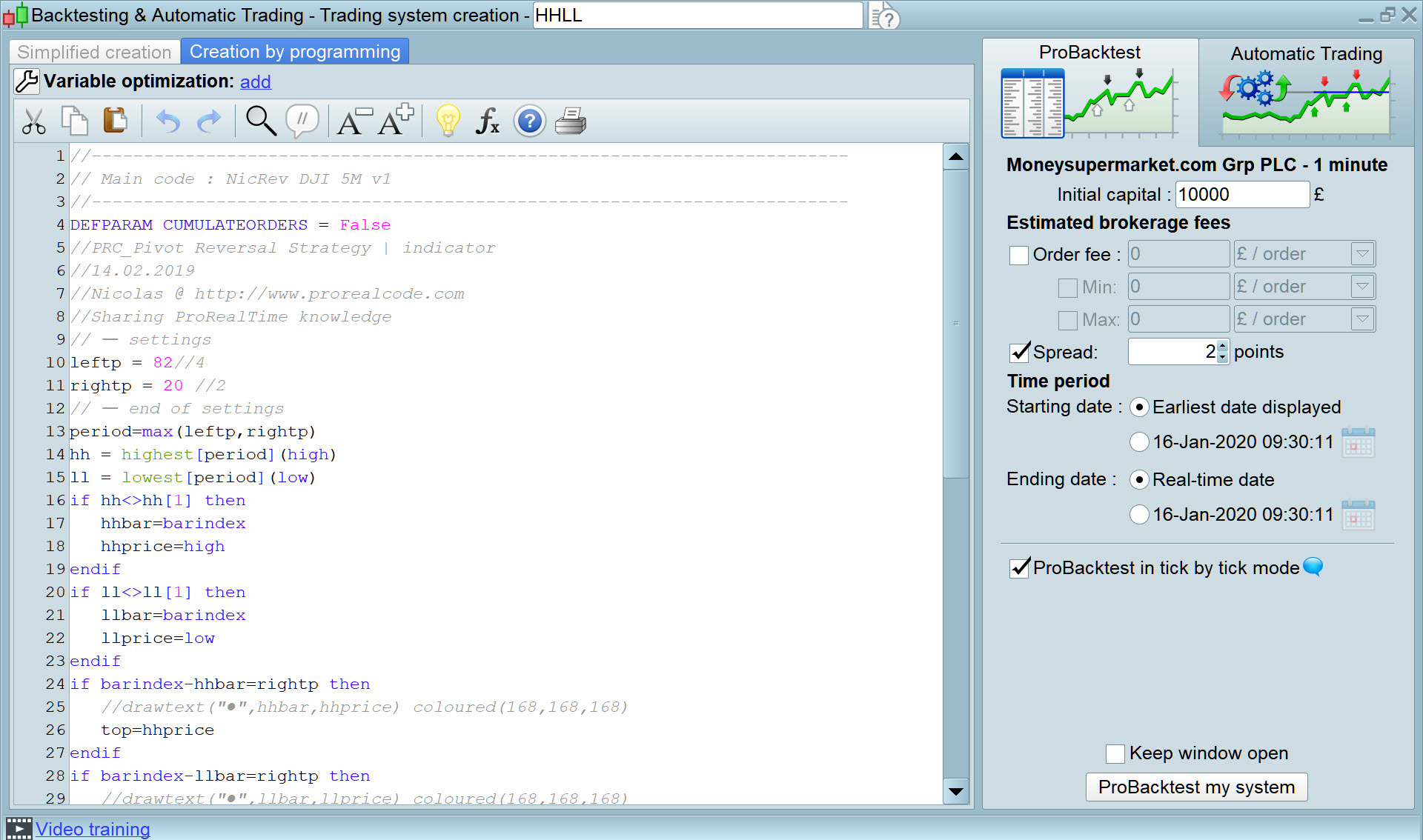Click the add variable optimization link
This screenshot has width=1423, height=840.
pos(255,81)
